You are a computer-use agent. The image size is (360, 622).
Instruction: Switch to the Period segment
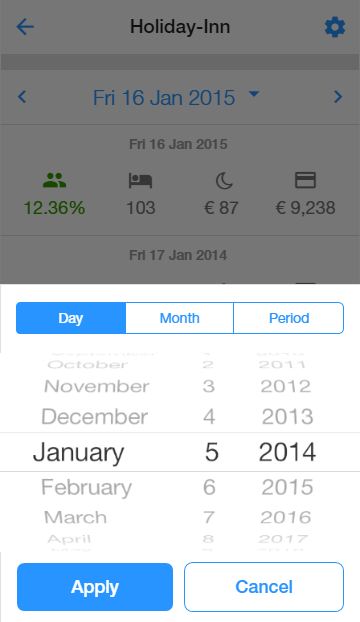(x=289, y=318)
